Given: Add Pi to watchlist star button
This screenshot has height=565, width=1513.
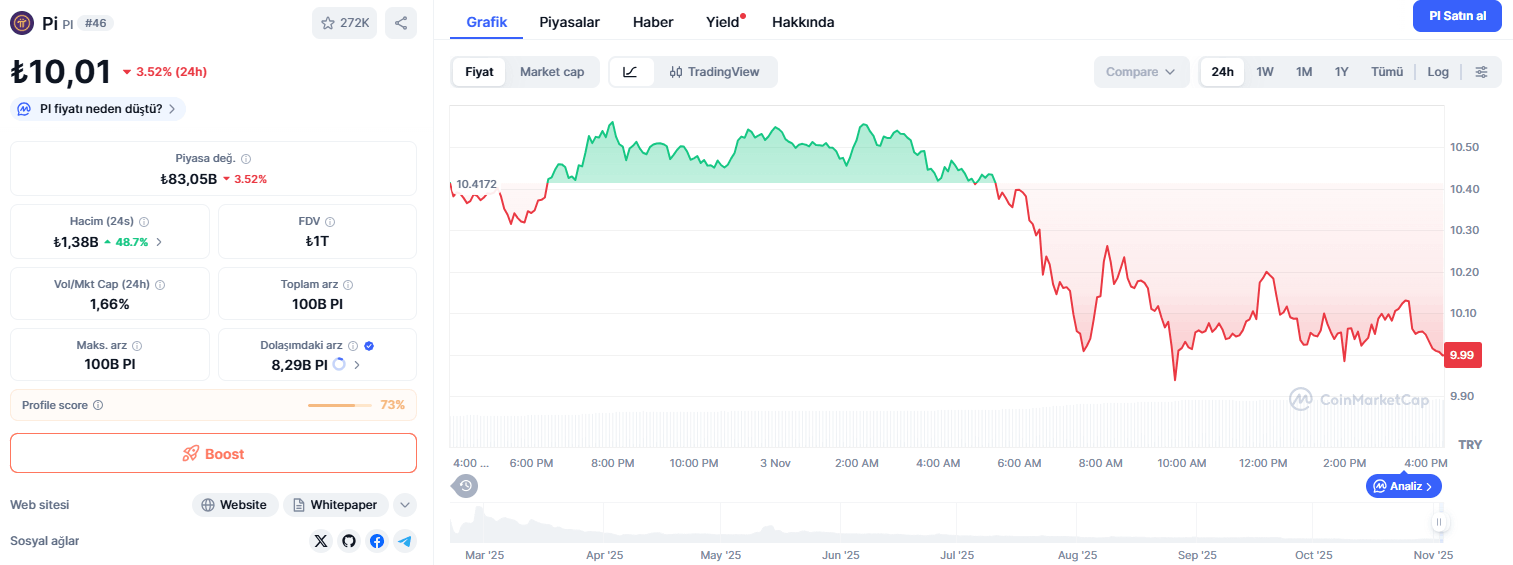Looking at the screenshot, I should pos(344,22).
